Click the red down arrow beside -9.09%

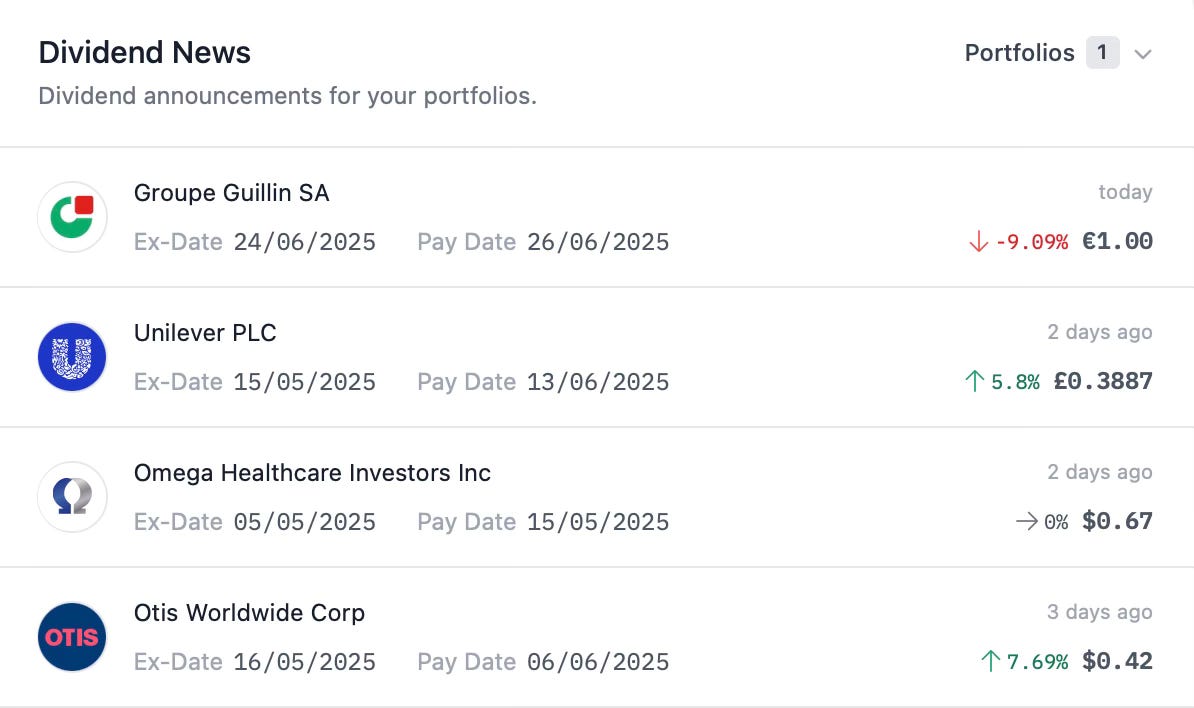[979, 242]
